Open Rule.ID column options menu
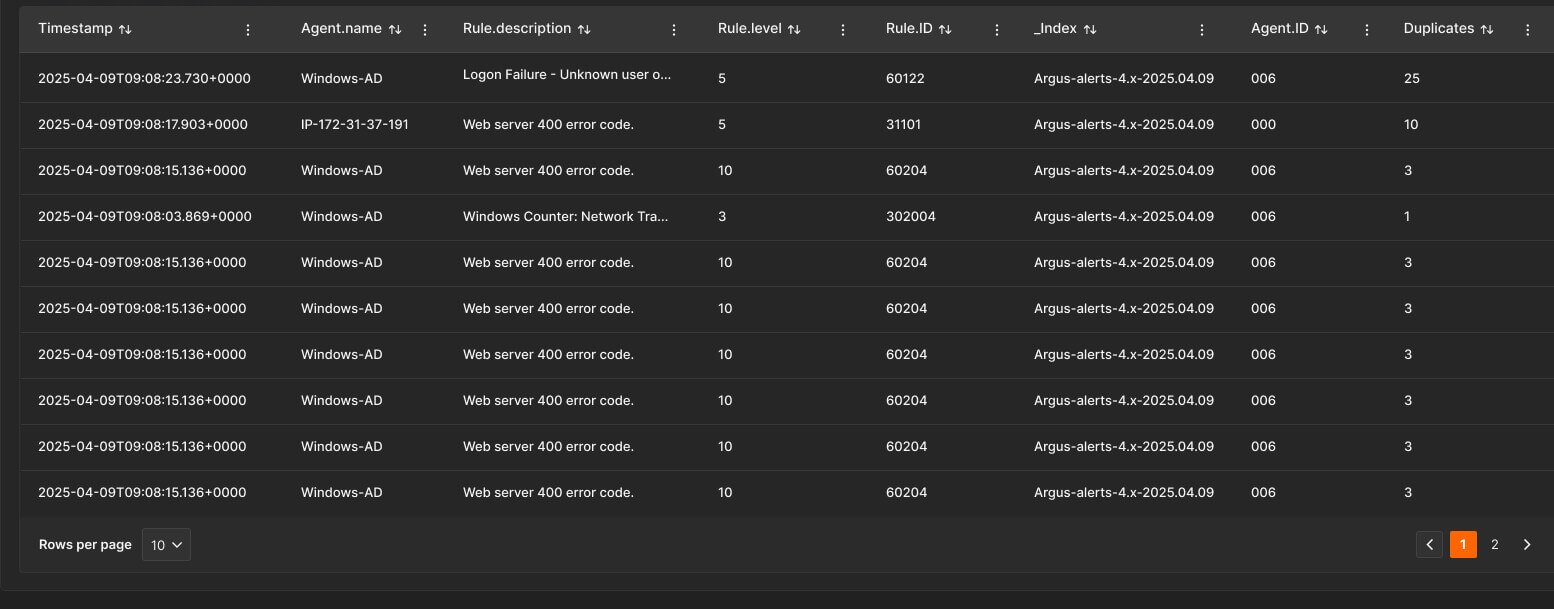This screenshot has width=1554, height=609. coord(997,30)
